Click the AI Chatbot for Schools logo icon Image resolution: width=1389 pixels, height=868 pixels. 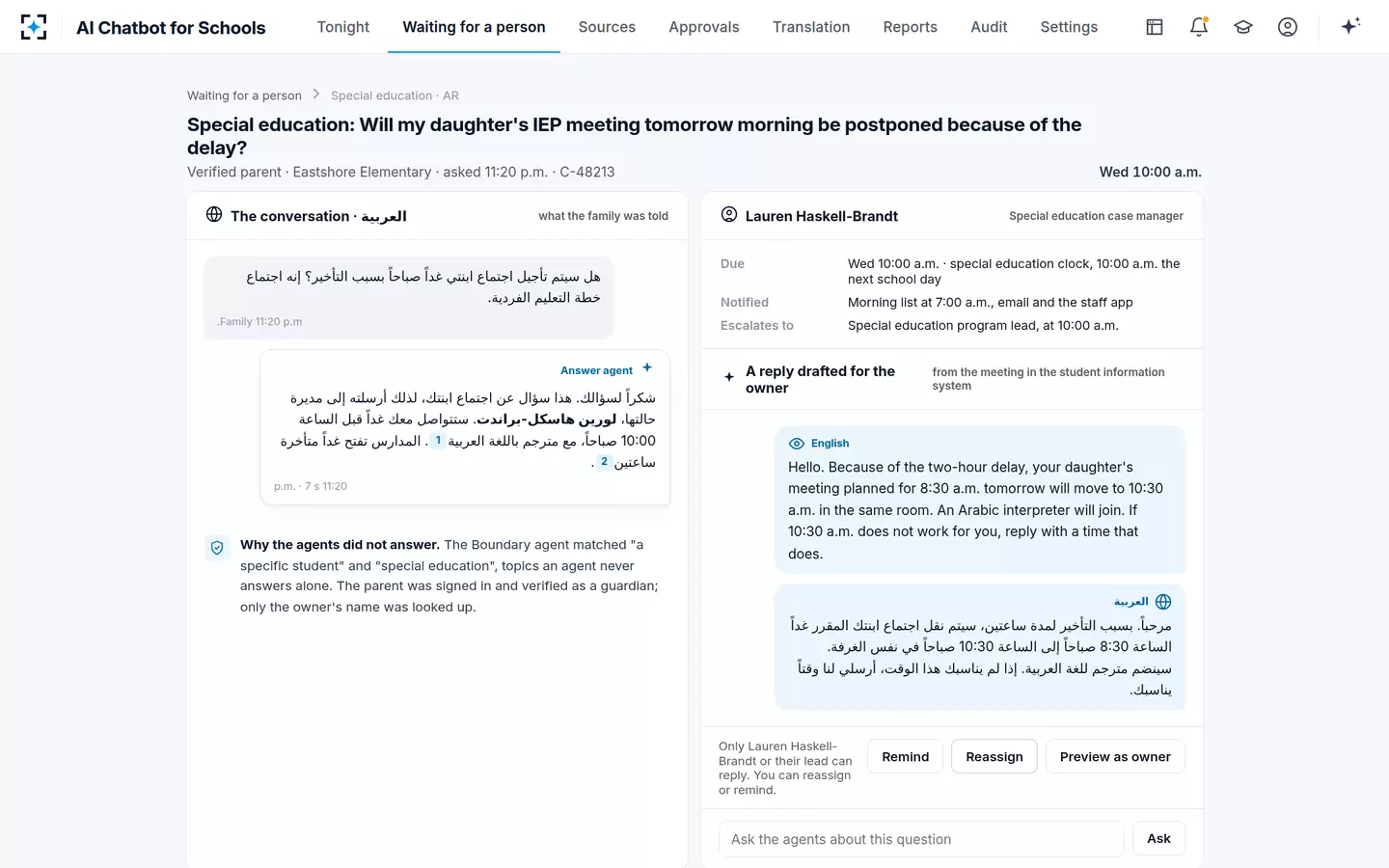coord(34,27)
